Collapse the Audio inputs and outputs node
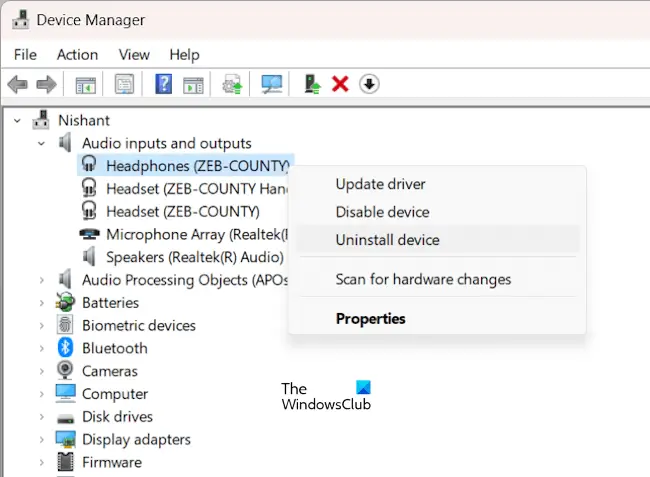This screenshot has height=477, width=650. [41, 144]
